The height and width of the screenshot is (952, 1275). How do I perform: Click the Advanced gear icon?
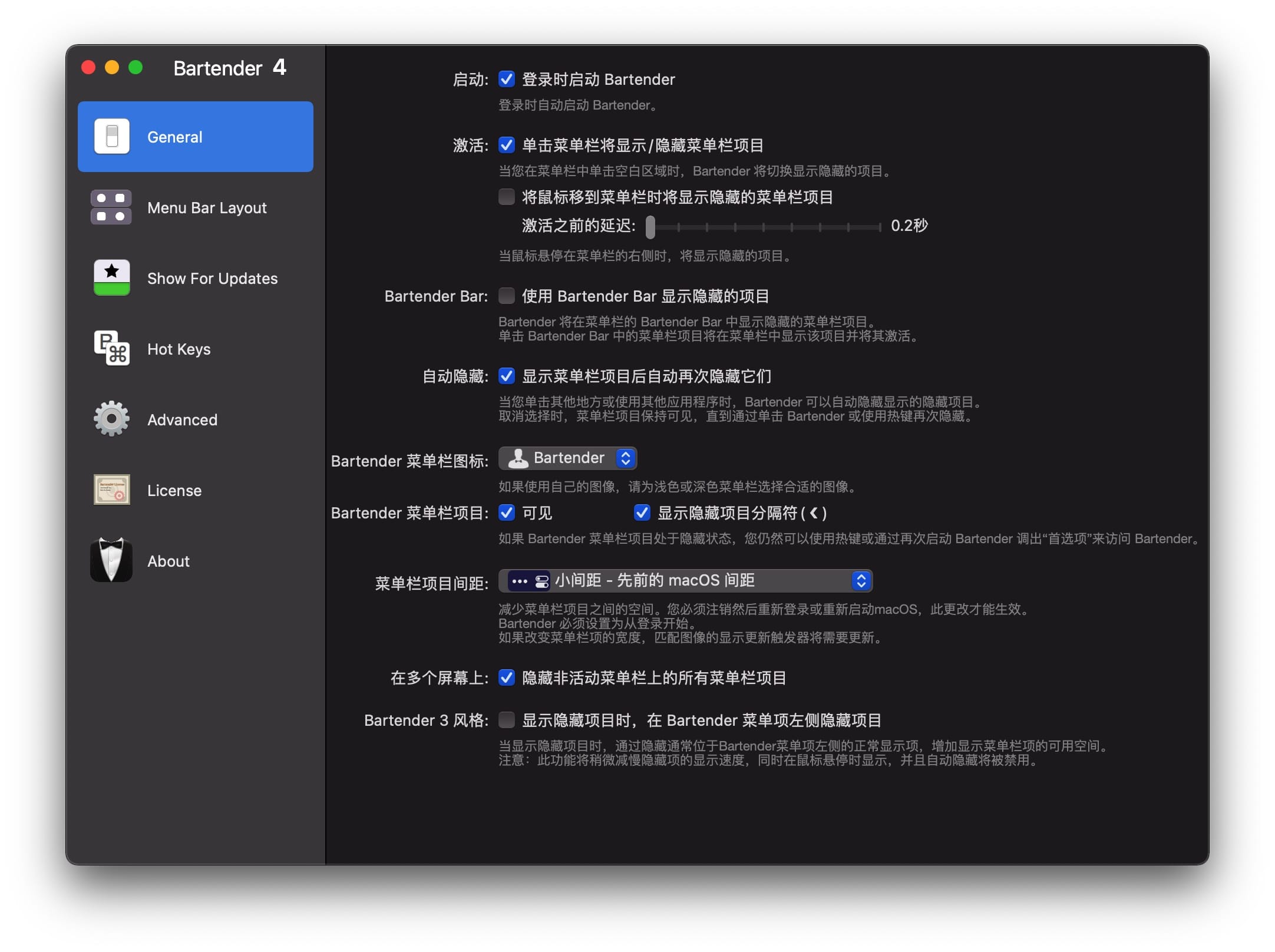[111, 419]
